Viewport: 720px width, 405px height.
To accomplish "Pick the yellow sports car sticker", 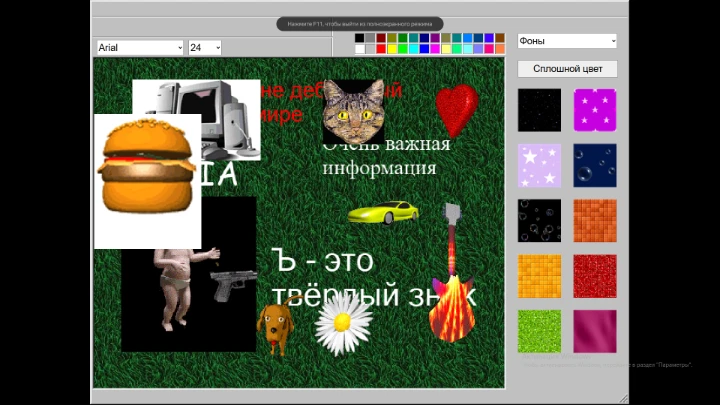I will (383, 213).
